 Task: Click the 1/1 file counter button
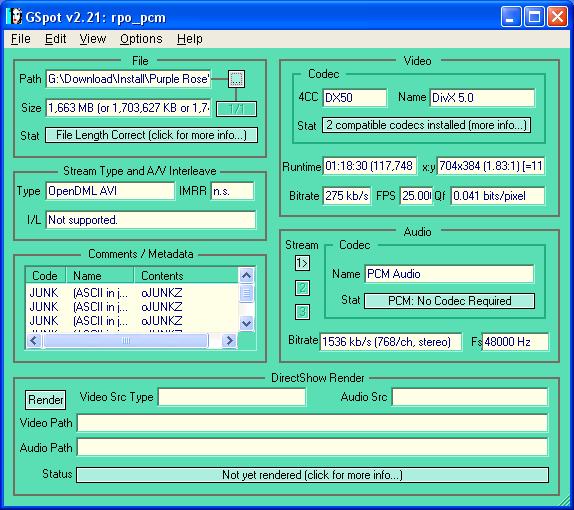click(x=236, y=109)
